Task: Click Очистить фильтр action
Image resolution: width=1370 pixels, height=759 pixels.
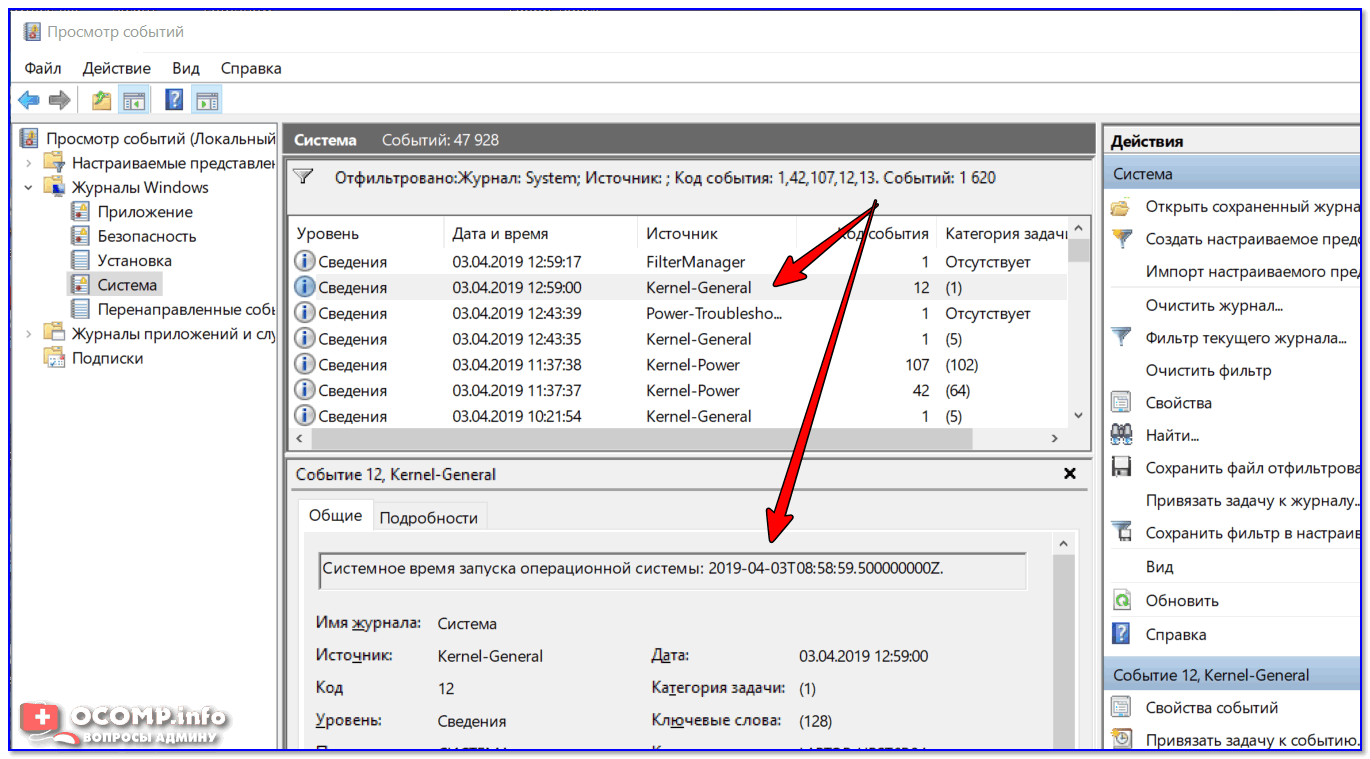Action: 1208,370
